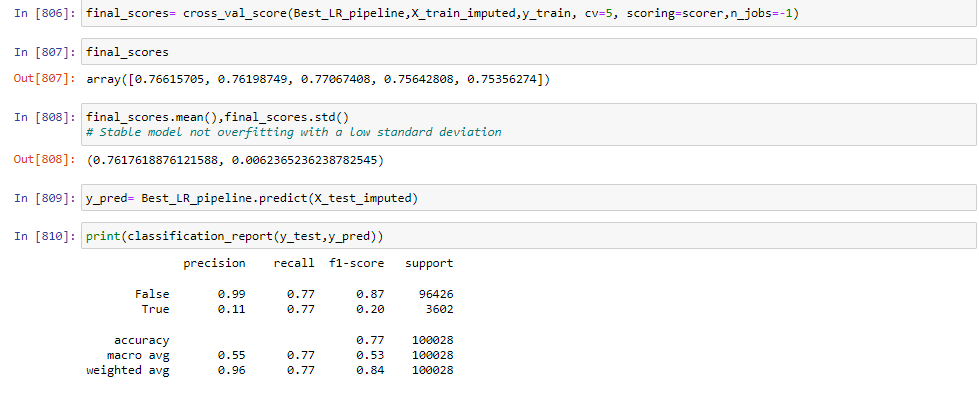Click the False precision value 0.99

[x=232, y=294]
